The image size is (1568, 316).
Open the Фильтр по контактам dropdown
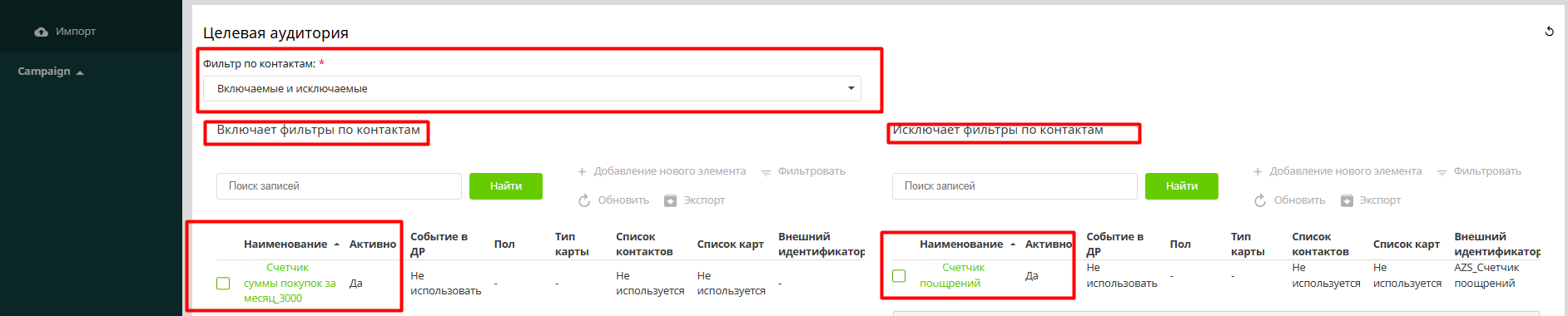click(532, 88)
